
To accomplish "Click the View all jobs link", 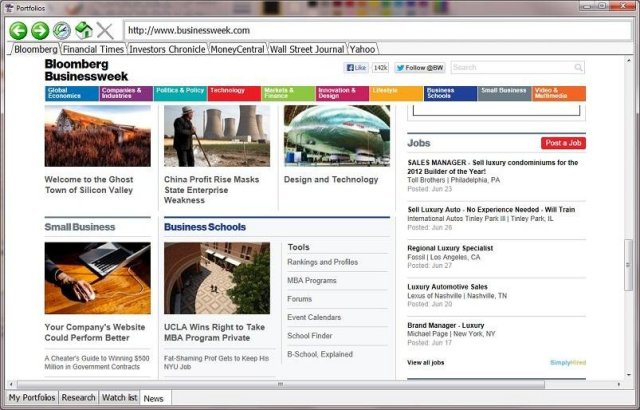I will [426, 363].
